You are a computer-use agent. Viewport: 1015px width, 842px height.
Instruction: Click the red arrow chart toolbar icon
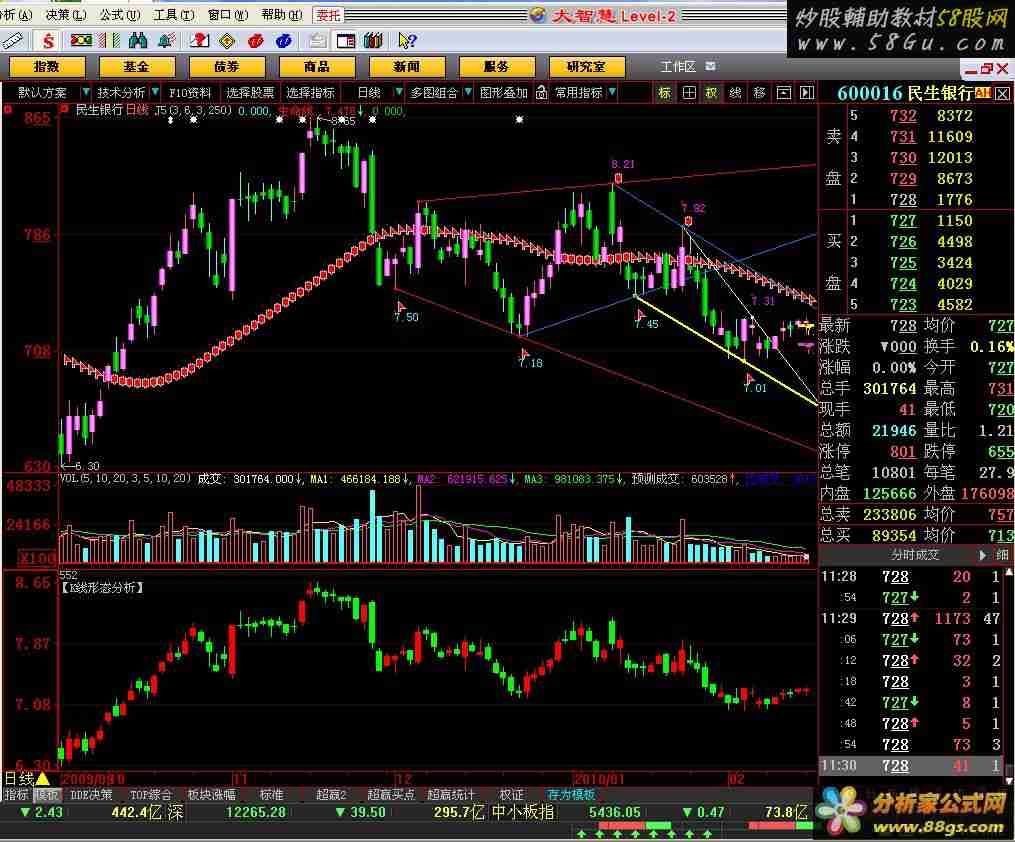point(199,41)
